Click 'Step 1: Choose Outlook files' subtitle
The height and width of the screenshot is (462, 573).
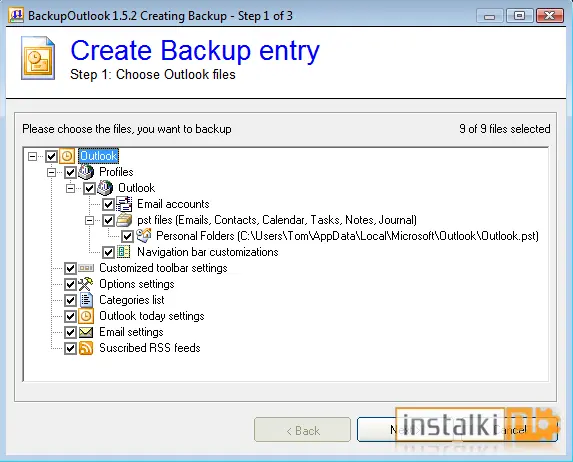[x=153, y=75]
